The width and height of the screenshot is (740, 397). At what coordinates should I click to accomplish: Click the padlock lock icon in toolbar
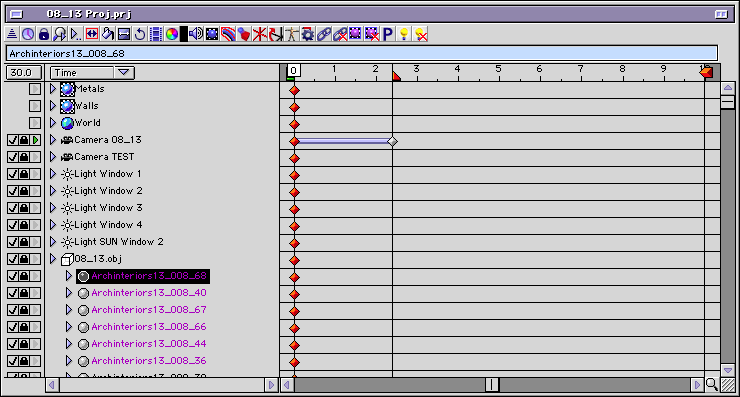[44, 34]
